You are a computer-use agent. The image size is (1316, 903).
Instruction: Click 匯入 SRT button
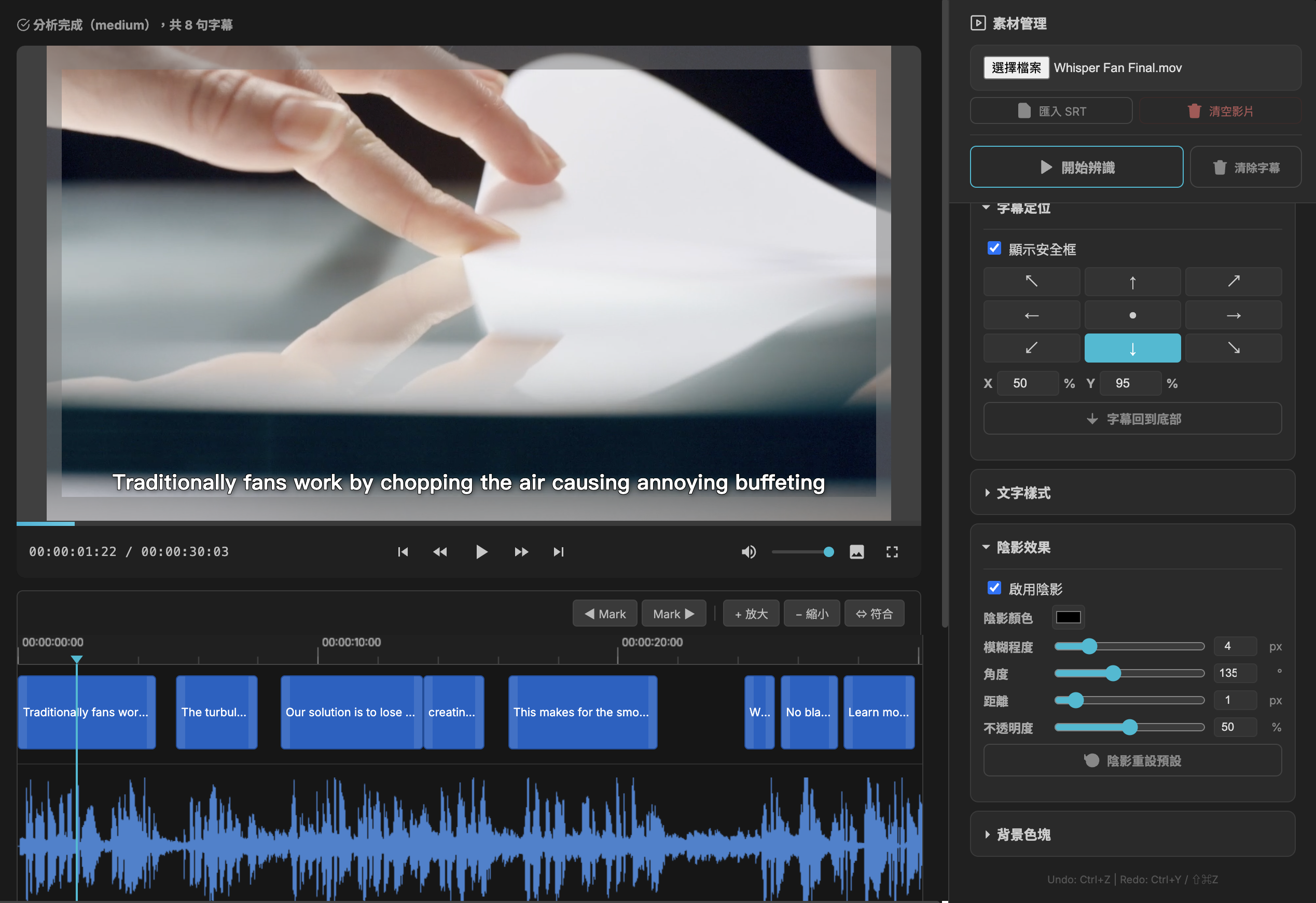[x=1050, y=111]
